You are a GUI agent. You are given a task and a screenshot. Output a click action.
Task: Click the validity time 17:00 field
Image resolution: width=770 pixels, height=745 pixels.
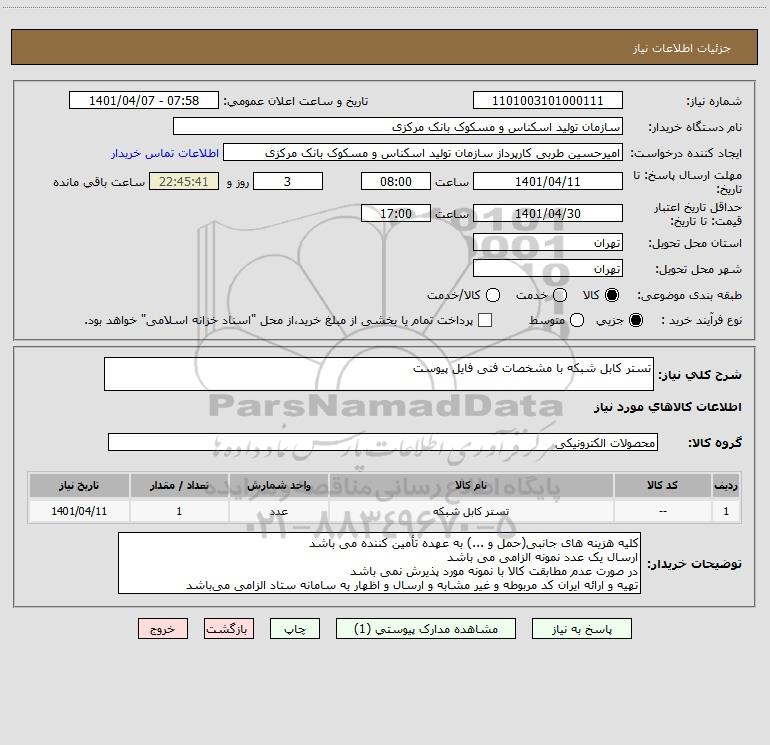396,213
